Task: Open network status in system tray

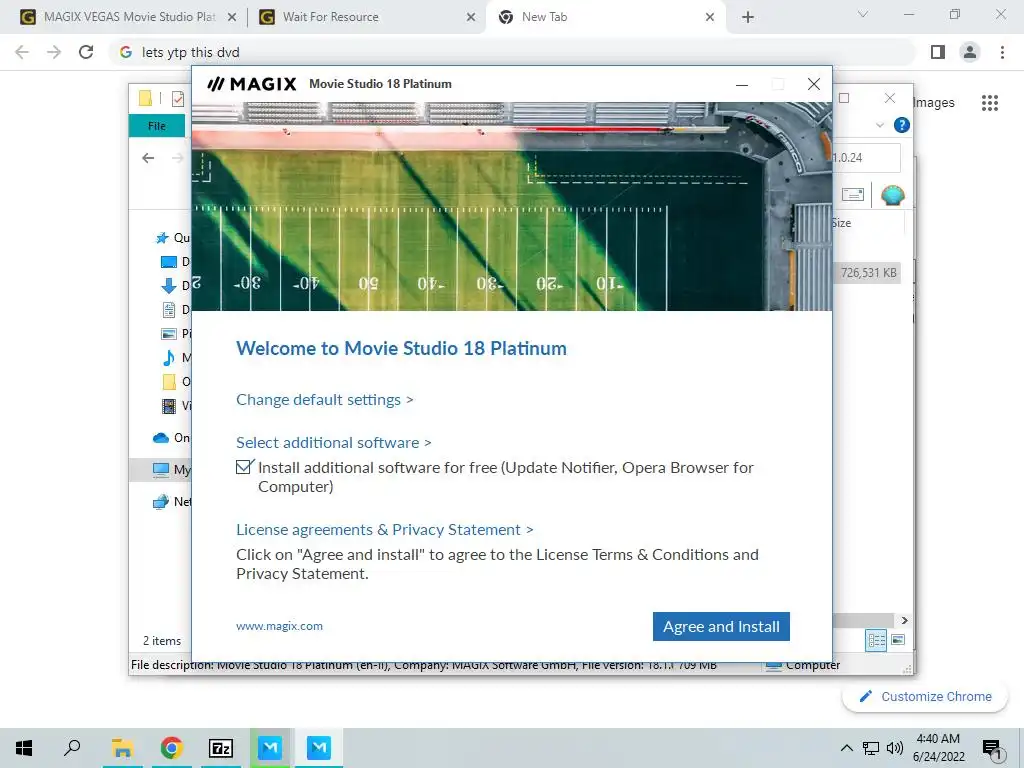Action: coord(871,748)
